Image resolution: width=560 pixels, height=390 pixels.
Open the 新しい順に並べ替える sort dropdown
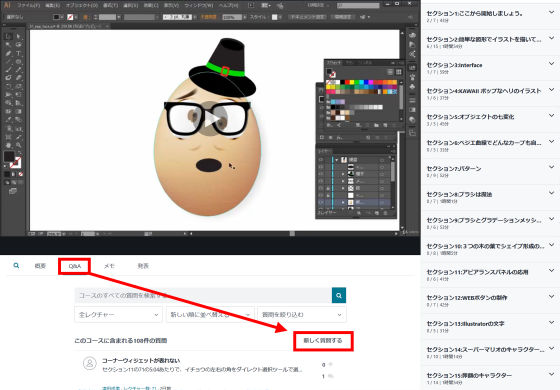click(210, 315)
